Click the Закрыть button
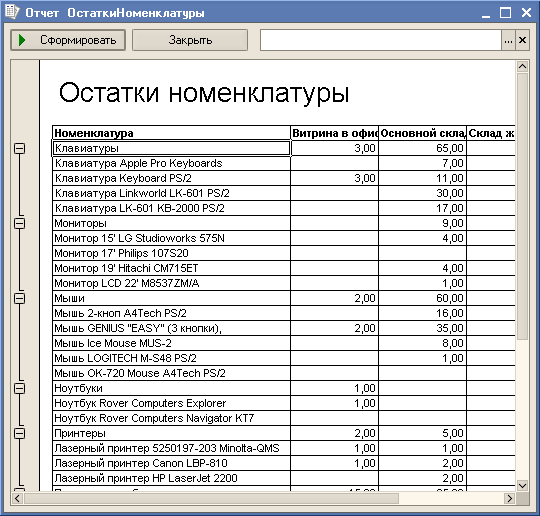 click(x=190, y=40)
